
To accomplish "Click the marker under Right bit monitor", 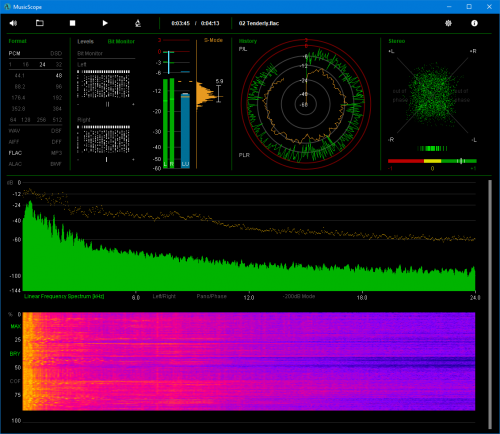I will click(107, 160).
